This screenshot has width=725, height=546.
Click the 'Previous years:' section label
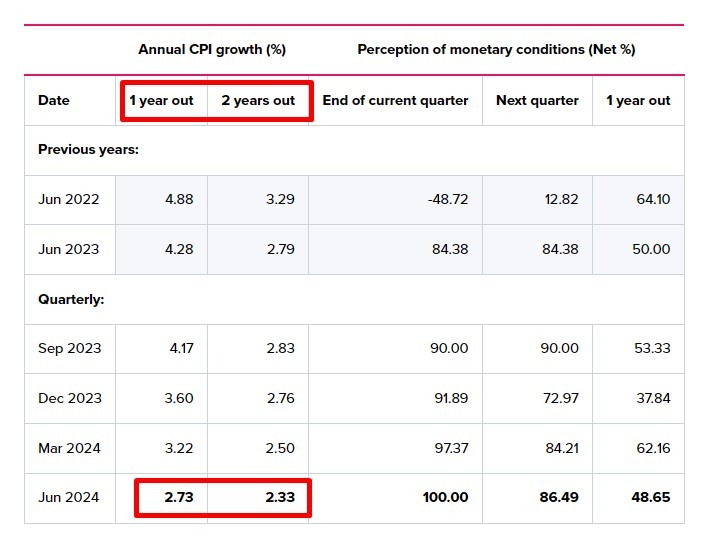pyautogui.click(x=88, y=150)
